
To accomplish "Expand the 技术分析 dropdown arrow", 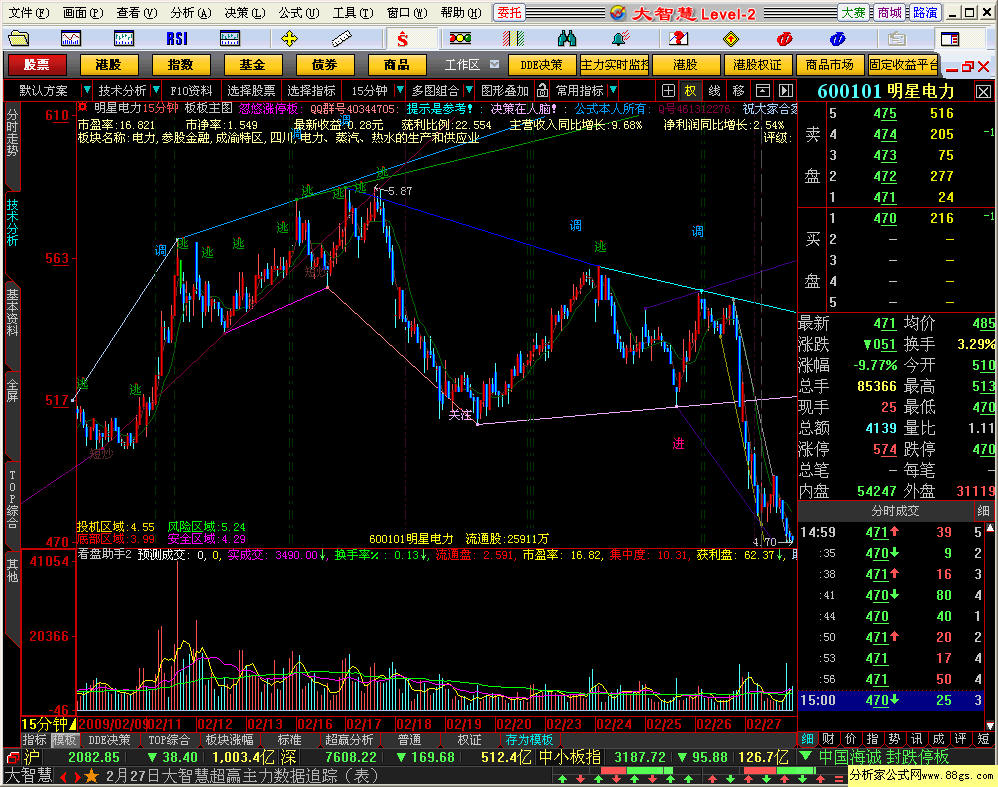I will click(x=155, y=90).
